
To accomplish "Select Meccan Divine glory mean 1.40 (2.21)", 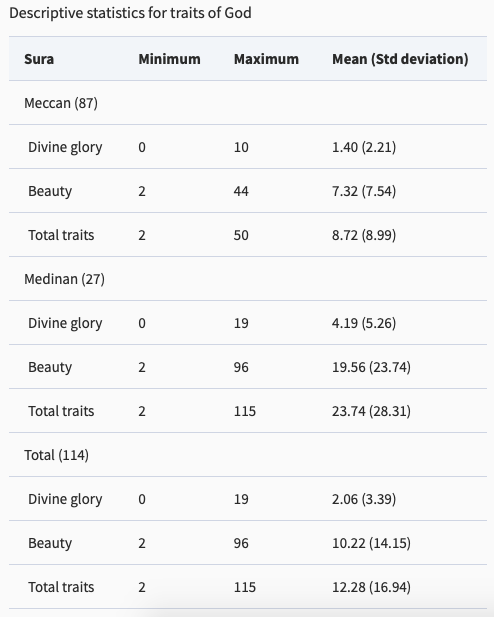I will pos(364,147).
